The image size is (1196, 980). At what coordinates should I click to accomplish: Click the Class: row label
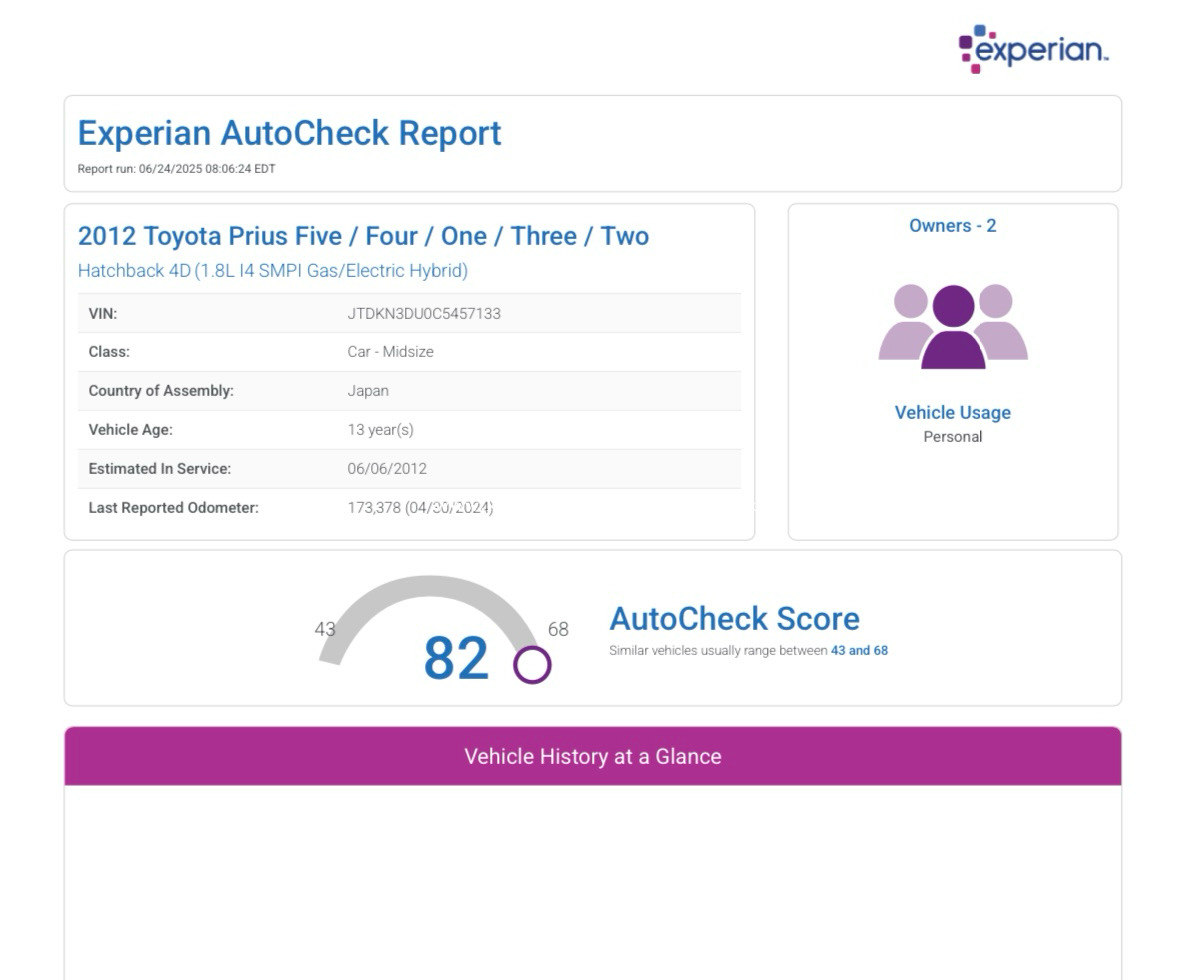pos(109,352)
